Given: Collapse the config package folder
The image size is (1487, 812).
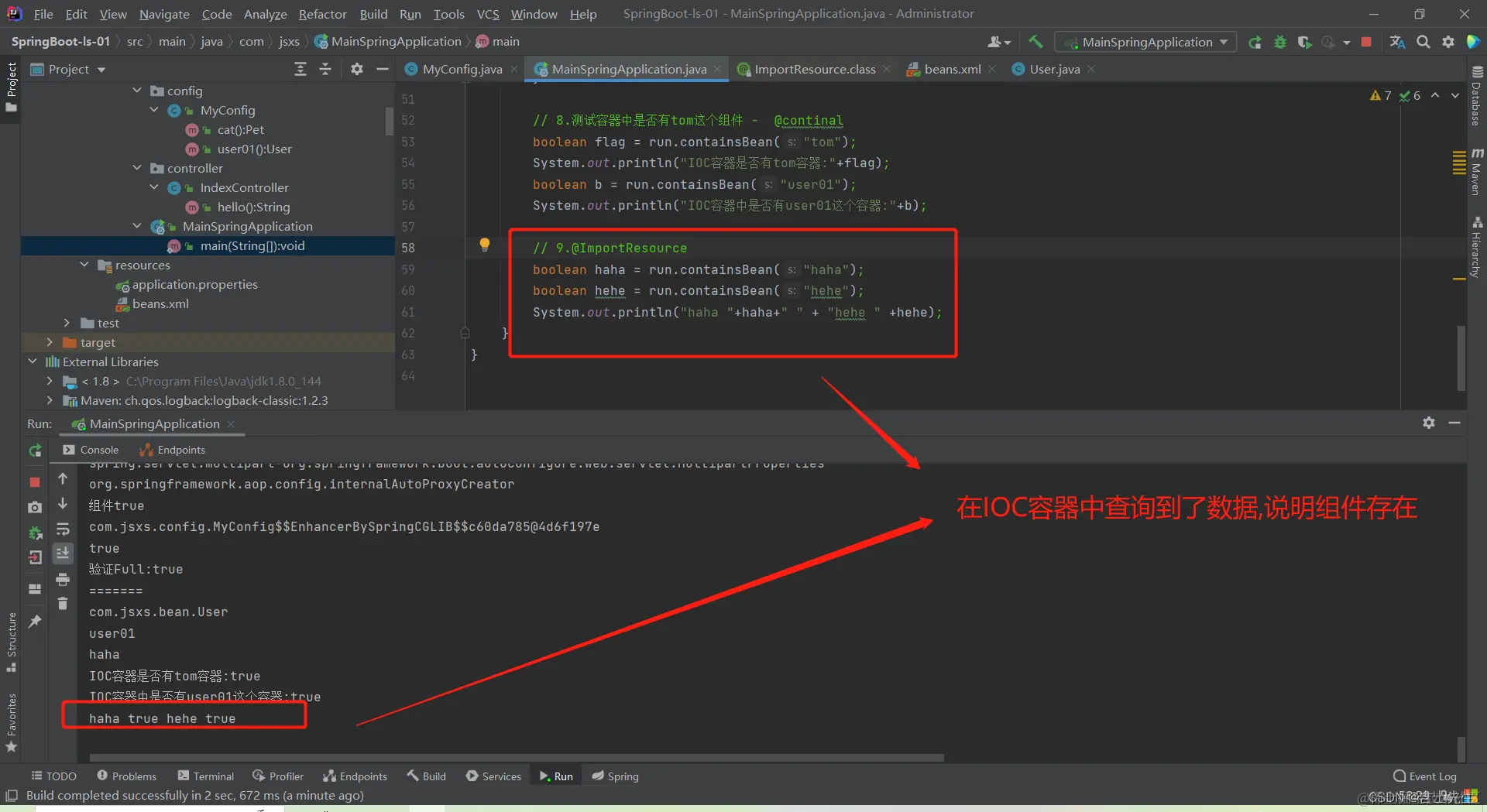Looking at the screenshot, I should pos(137,91).
